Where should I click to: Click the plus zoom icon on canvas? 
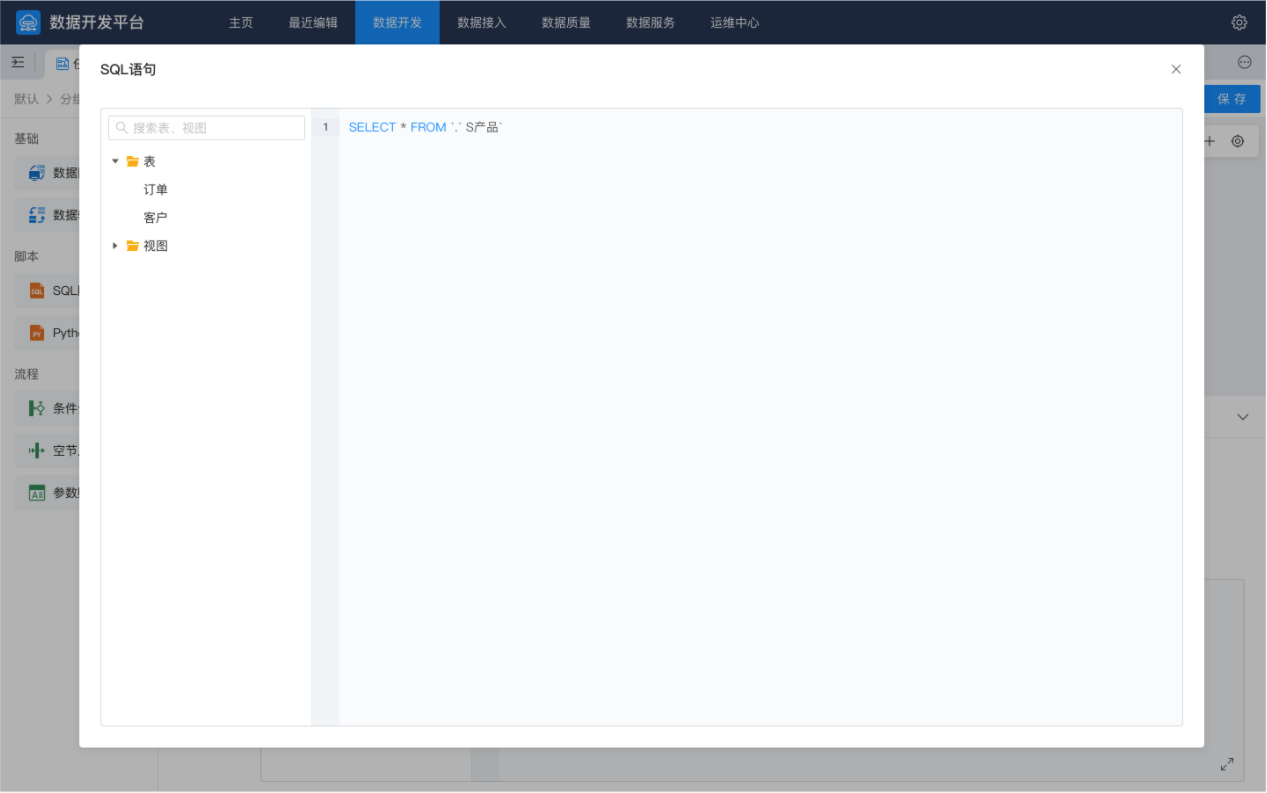pos(1210,141)
